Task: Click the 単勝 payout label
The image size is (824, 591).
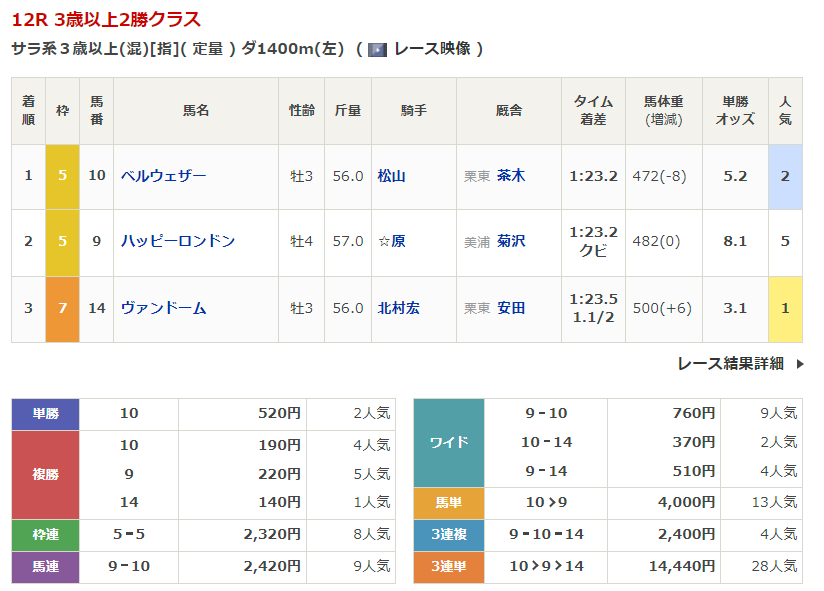Action: (45, 413)
